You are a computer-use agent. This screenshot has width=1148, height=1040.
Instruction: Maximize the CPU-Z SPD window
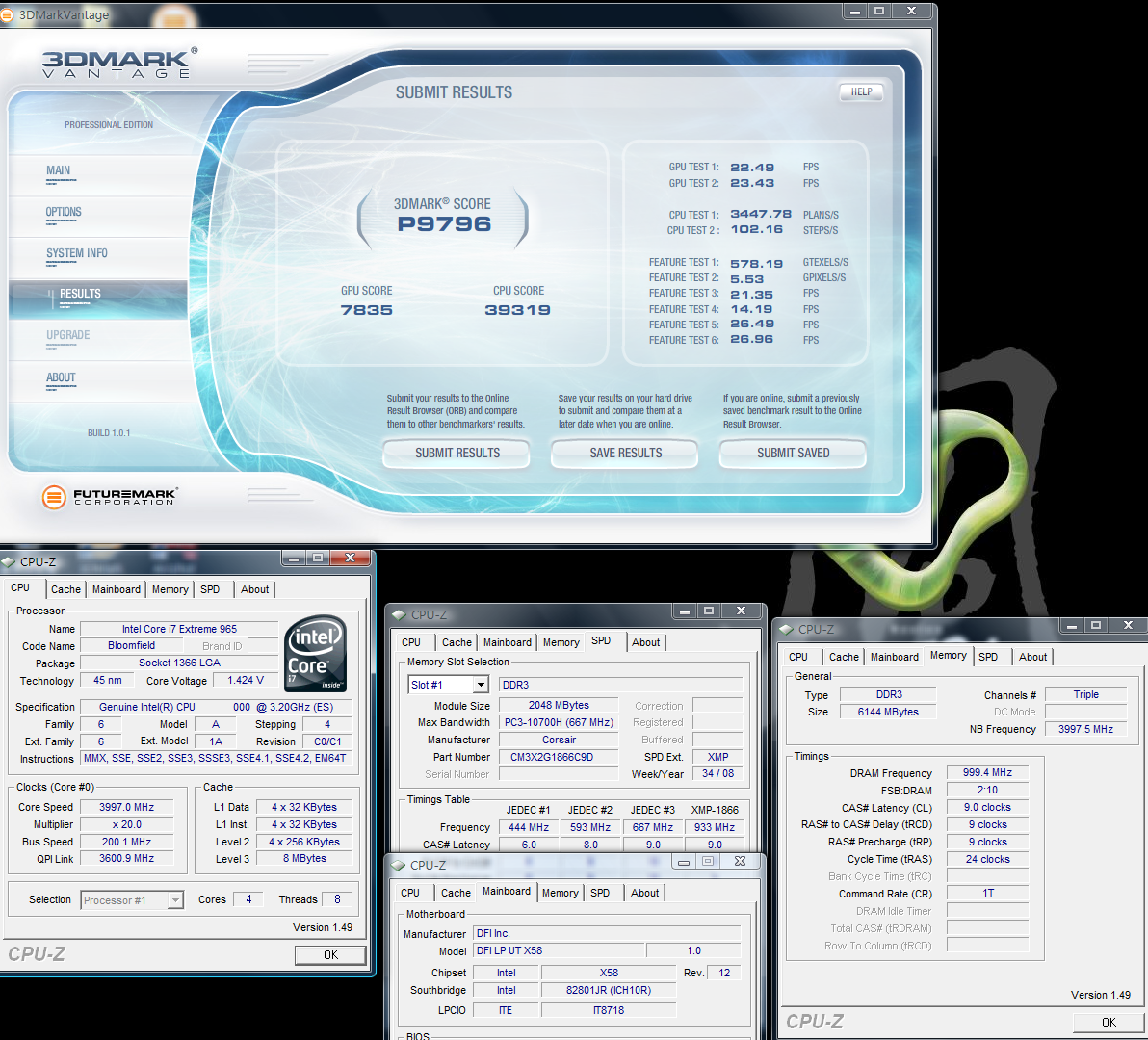[709, 611]
